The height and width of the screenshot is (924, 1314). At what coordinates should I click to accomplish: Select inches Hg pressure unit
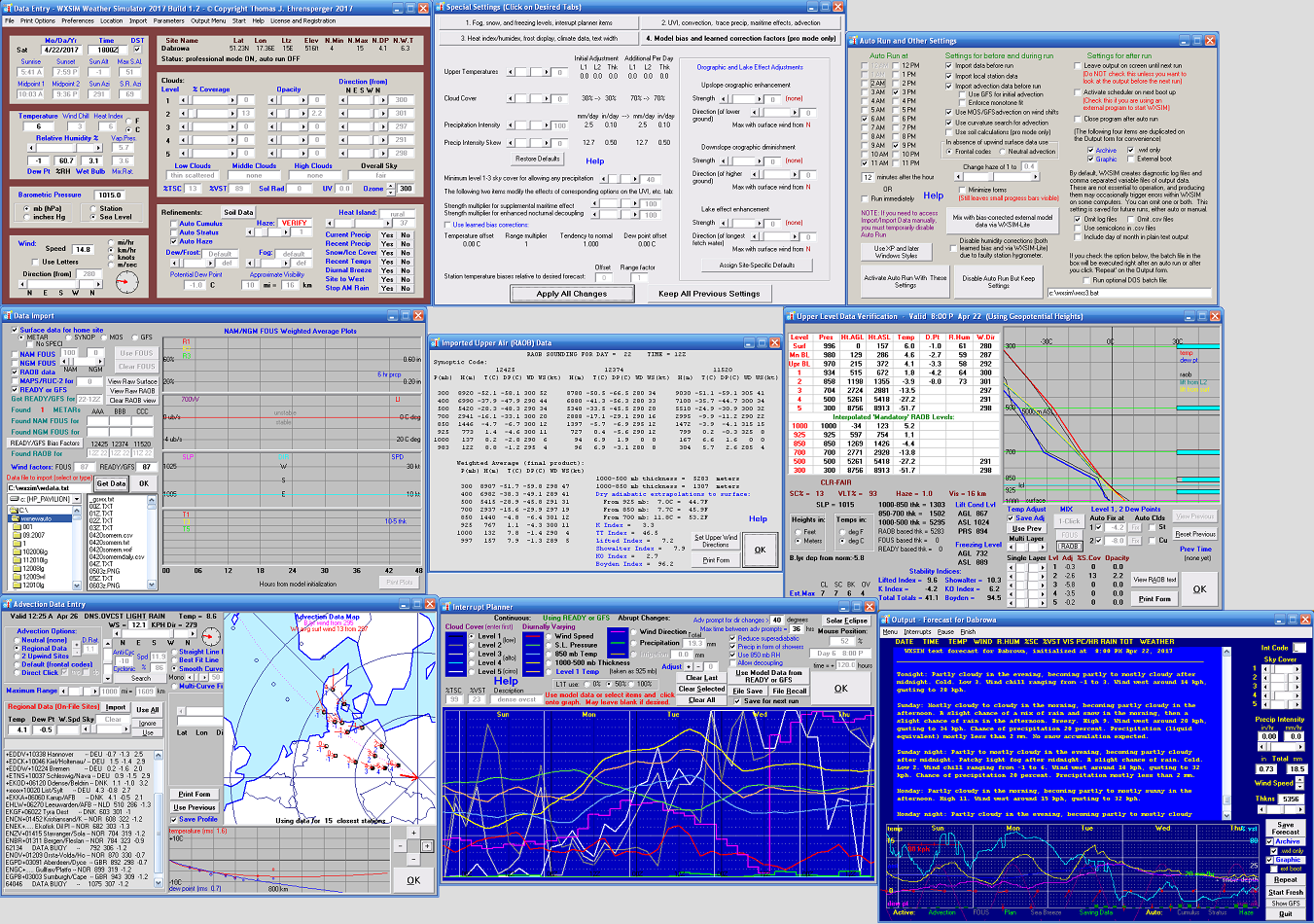click(26, 217)
